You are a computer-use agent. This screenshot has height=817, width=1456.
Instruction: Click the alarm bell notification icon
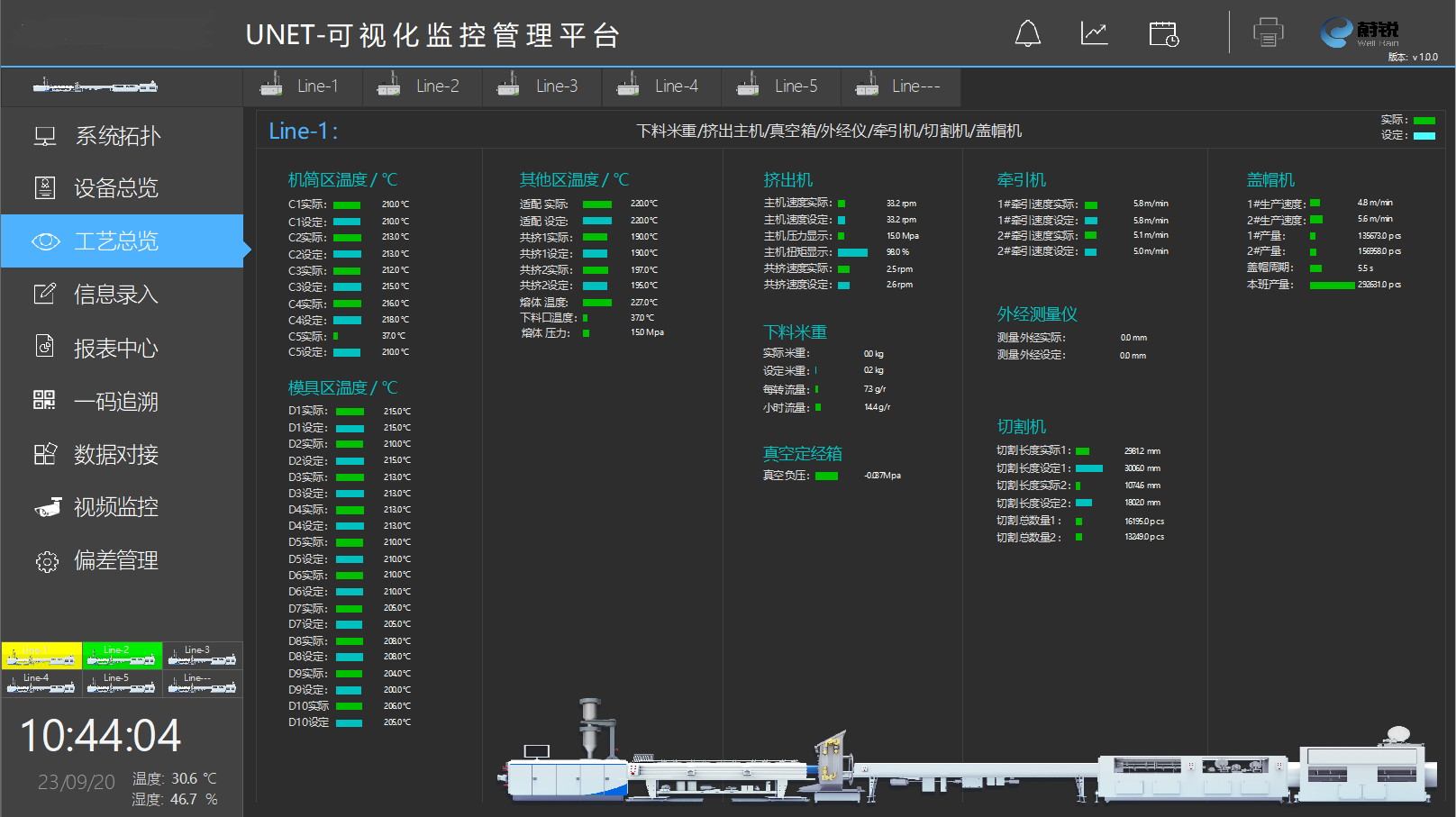(1027, 34)
